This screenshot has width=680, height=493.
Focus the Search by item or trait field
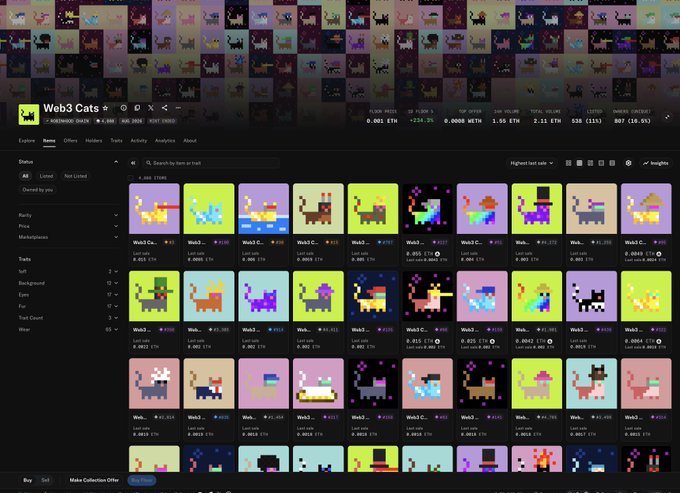click(x=211, y=163)
